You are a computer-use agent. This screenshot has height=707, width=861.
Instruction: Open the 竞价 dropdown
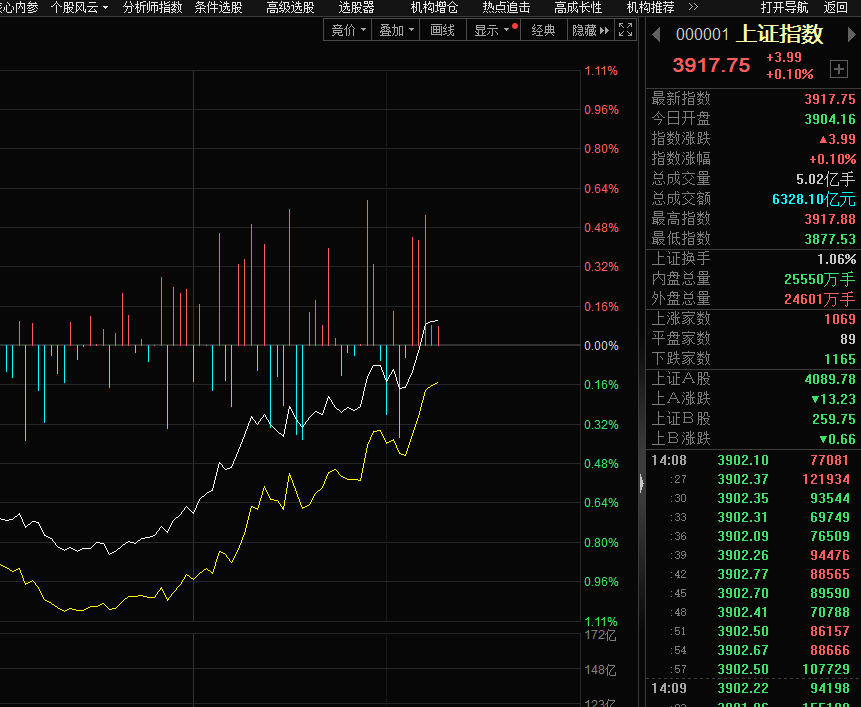point(348,30)
